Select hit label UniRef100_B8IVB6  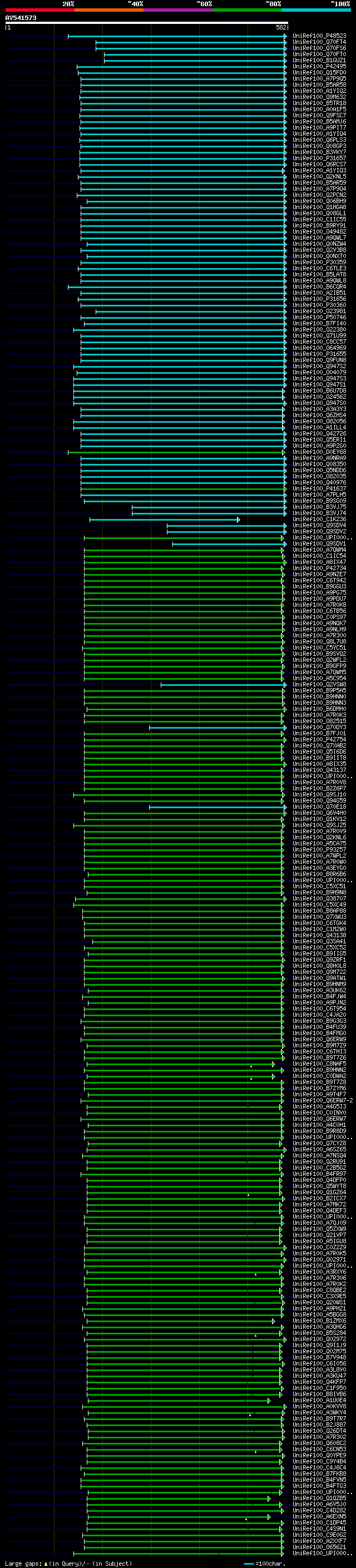pos(319,1394)
